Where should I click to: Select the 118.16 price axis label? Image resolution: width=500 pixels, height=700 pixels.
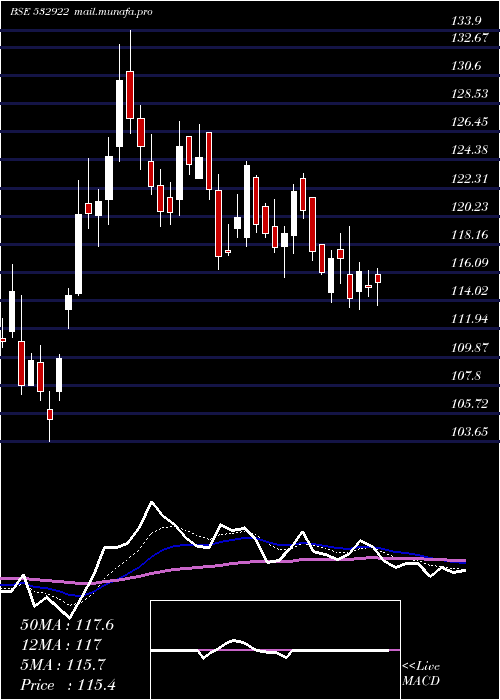tap(470, 235)
